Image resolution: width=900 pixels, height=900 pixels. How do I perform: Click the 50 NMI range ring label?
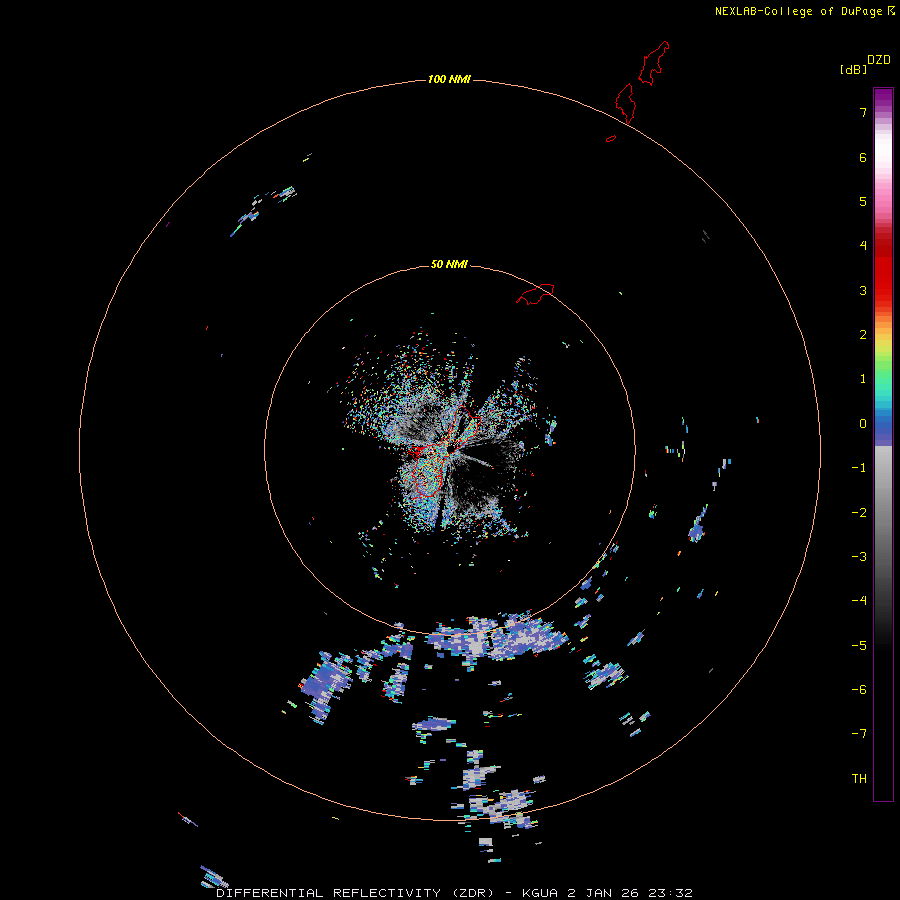click(x=449, y=264)
